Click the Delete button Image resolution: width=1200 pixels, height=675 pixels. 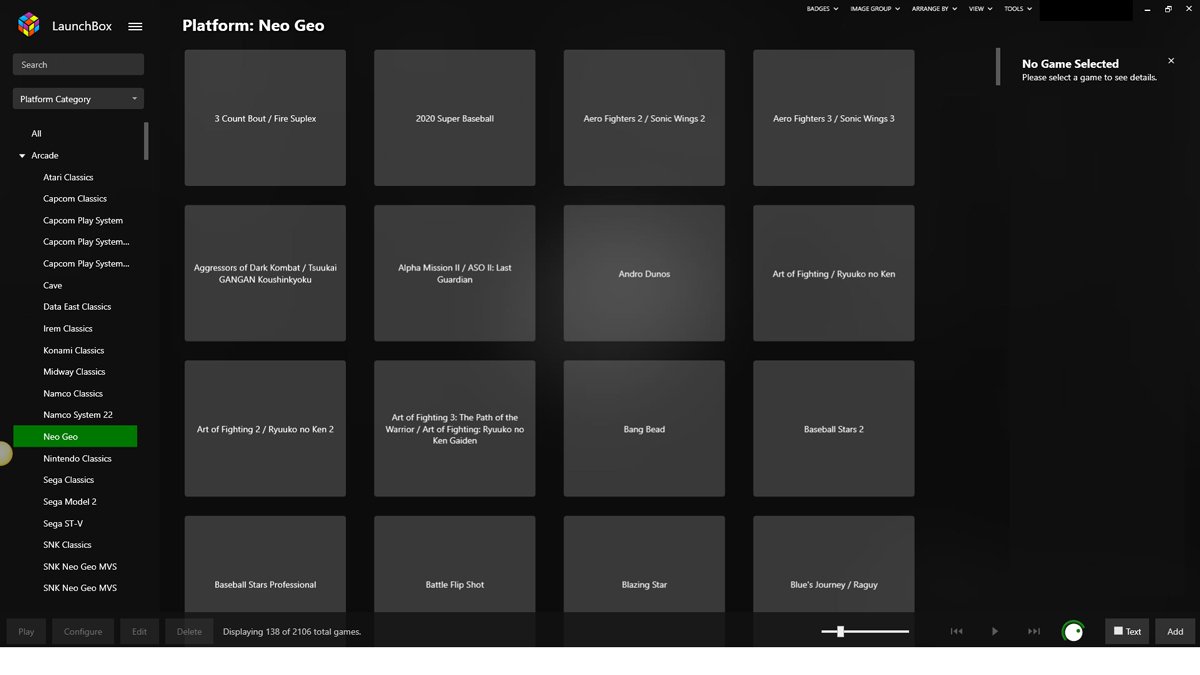pyautogui.click(x=189, y=631)
